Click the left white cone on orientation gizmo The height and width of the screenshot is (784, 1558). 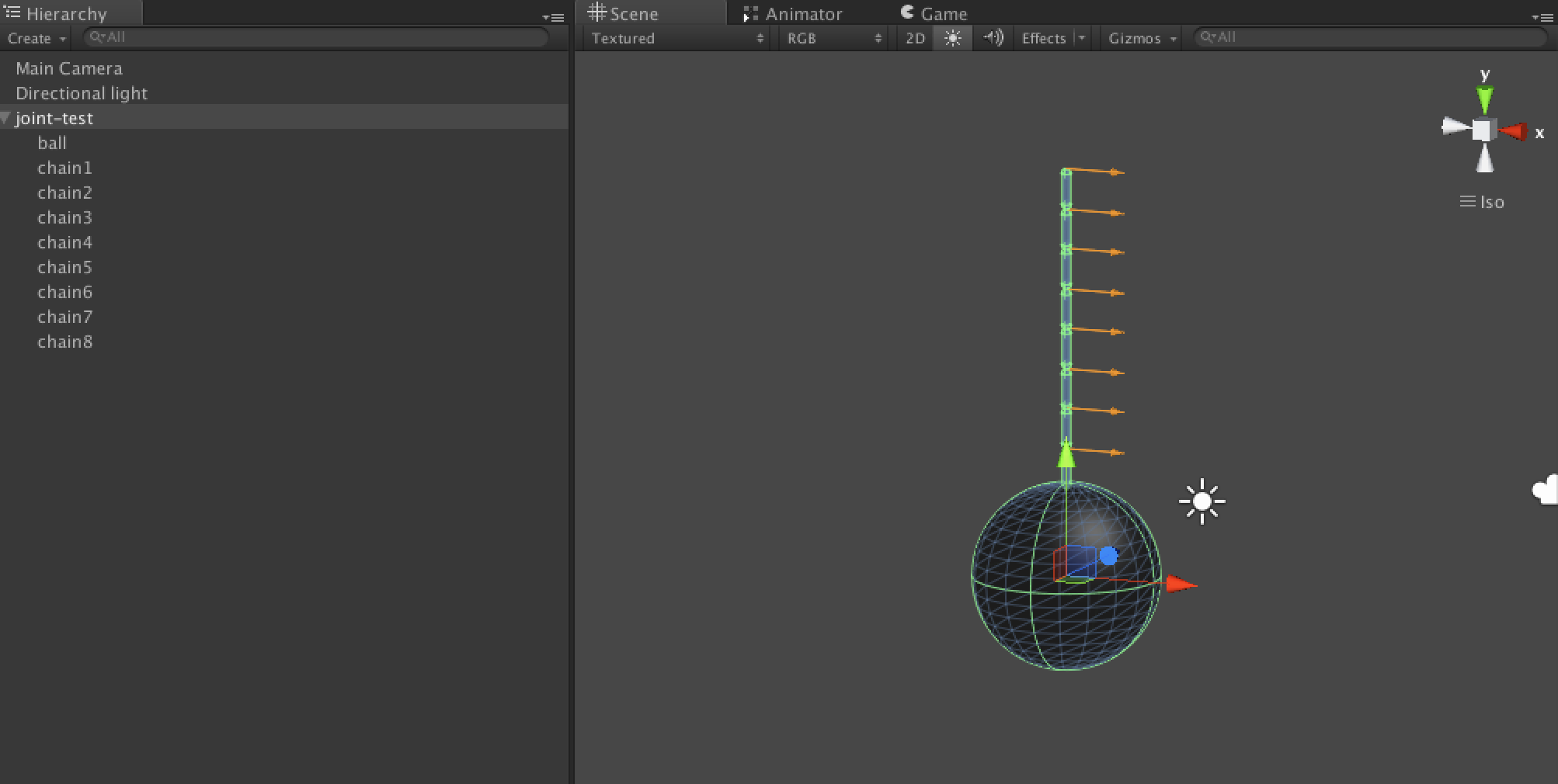click(x=1455, y=127)
